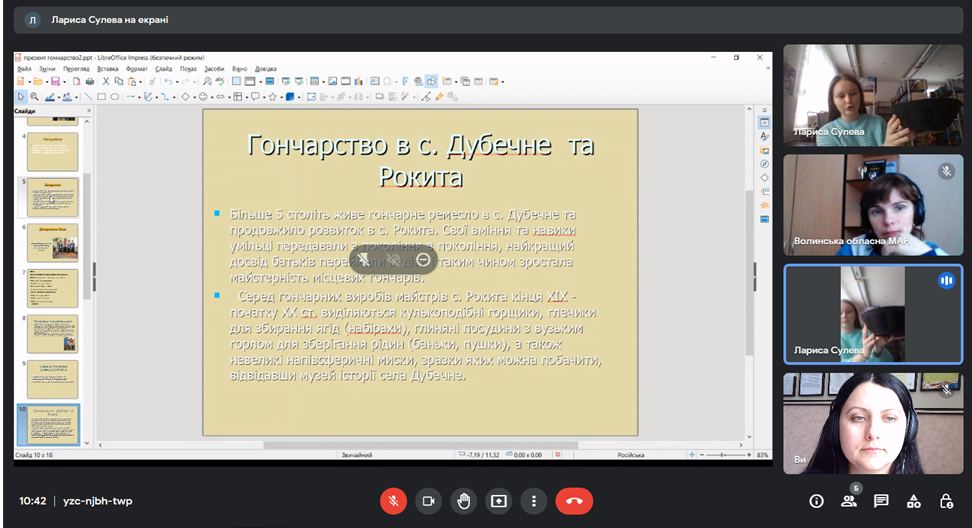Open the Файл menu
972x528 pixels.
(x=24, y=69)
